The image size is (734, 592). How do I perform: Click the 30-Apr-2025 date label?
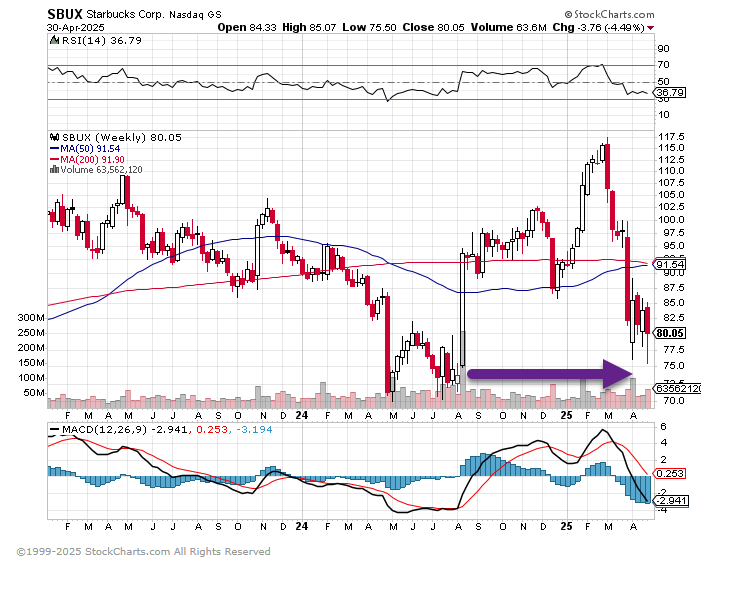pos(76,28)
